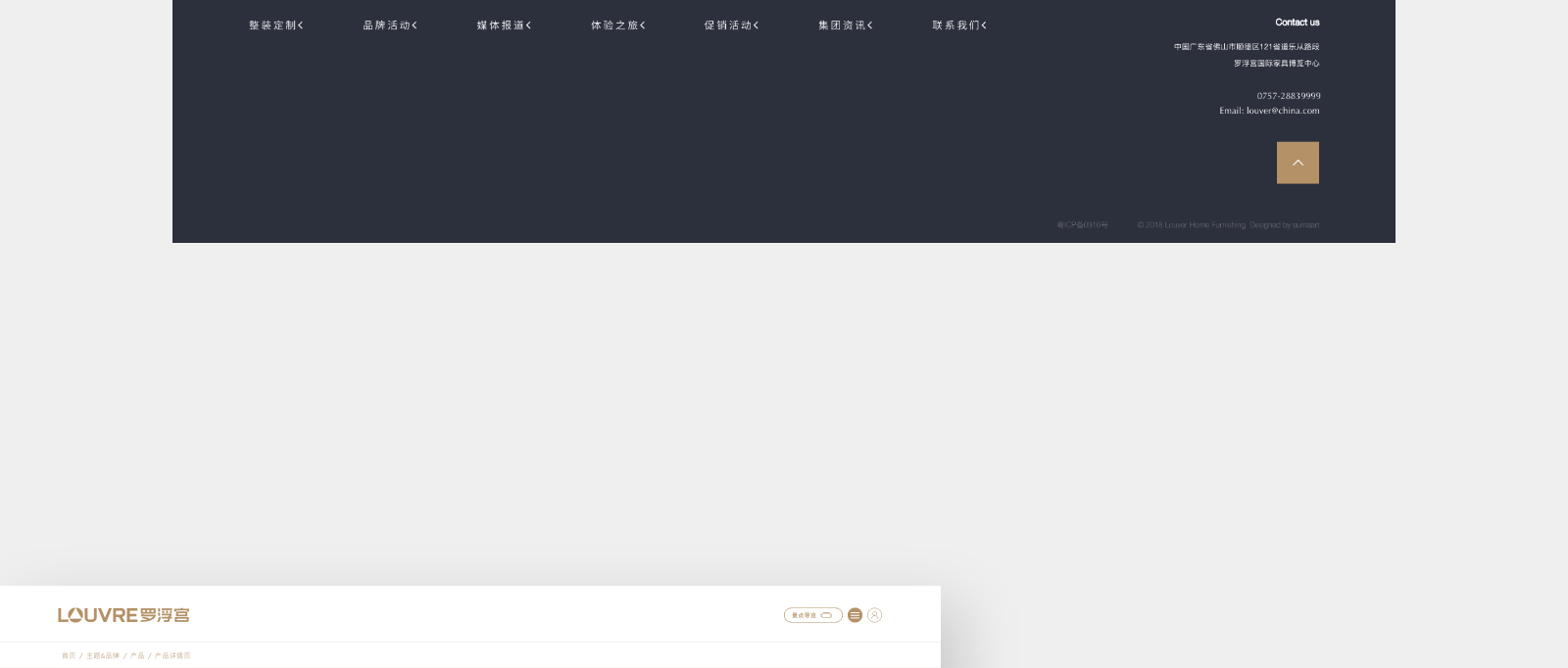The image size is (1568, 668).
Task: Open the round hamburger menu icon
Action: click(x=855, y=615)
